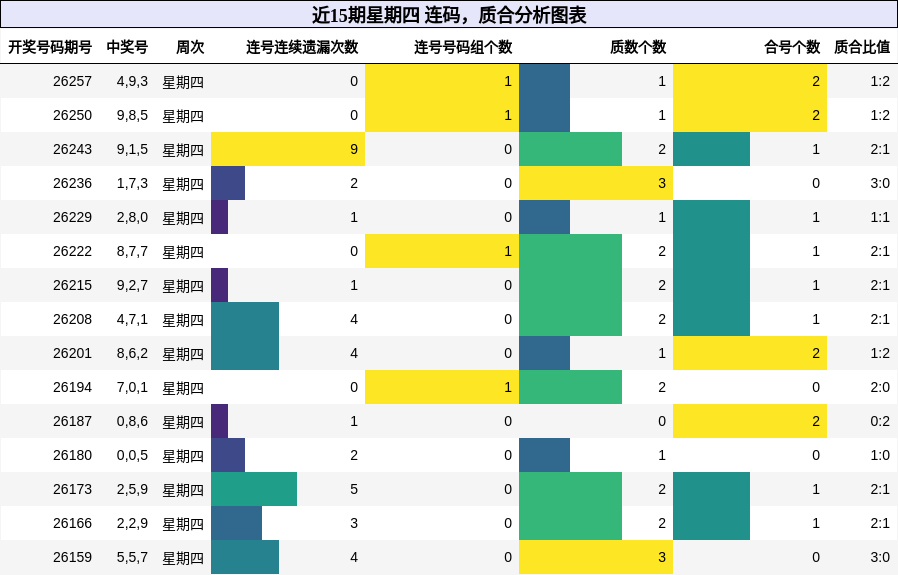Click issue number 26187
The width and height of the screenshot is (898, 575).
click(x=72, y=422)
